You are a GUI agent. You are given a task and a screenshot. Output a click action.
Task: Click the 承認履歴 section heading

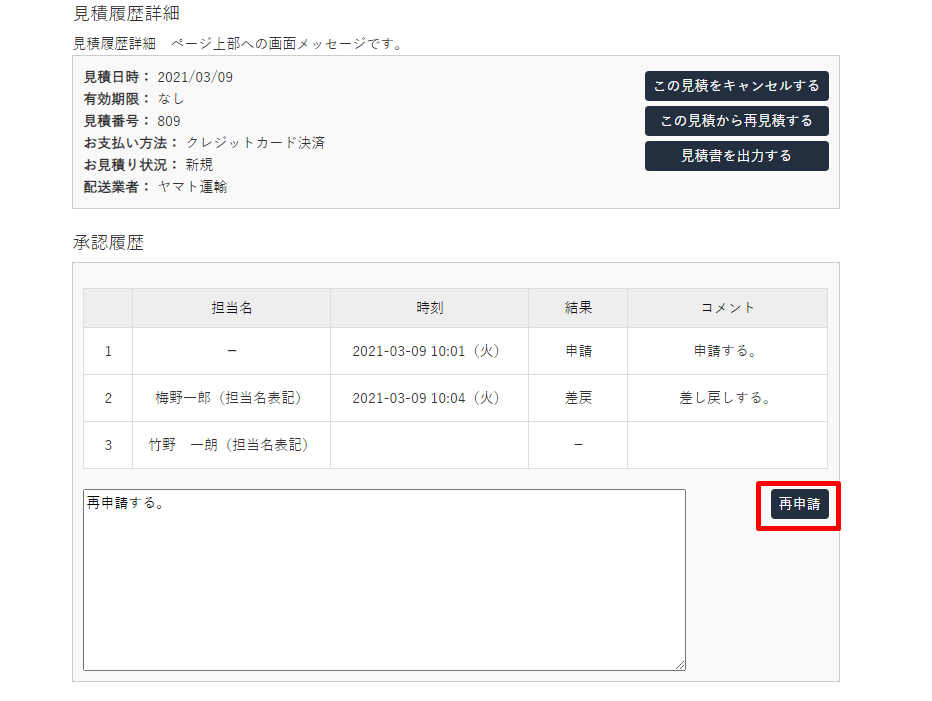108,243
